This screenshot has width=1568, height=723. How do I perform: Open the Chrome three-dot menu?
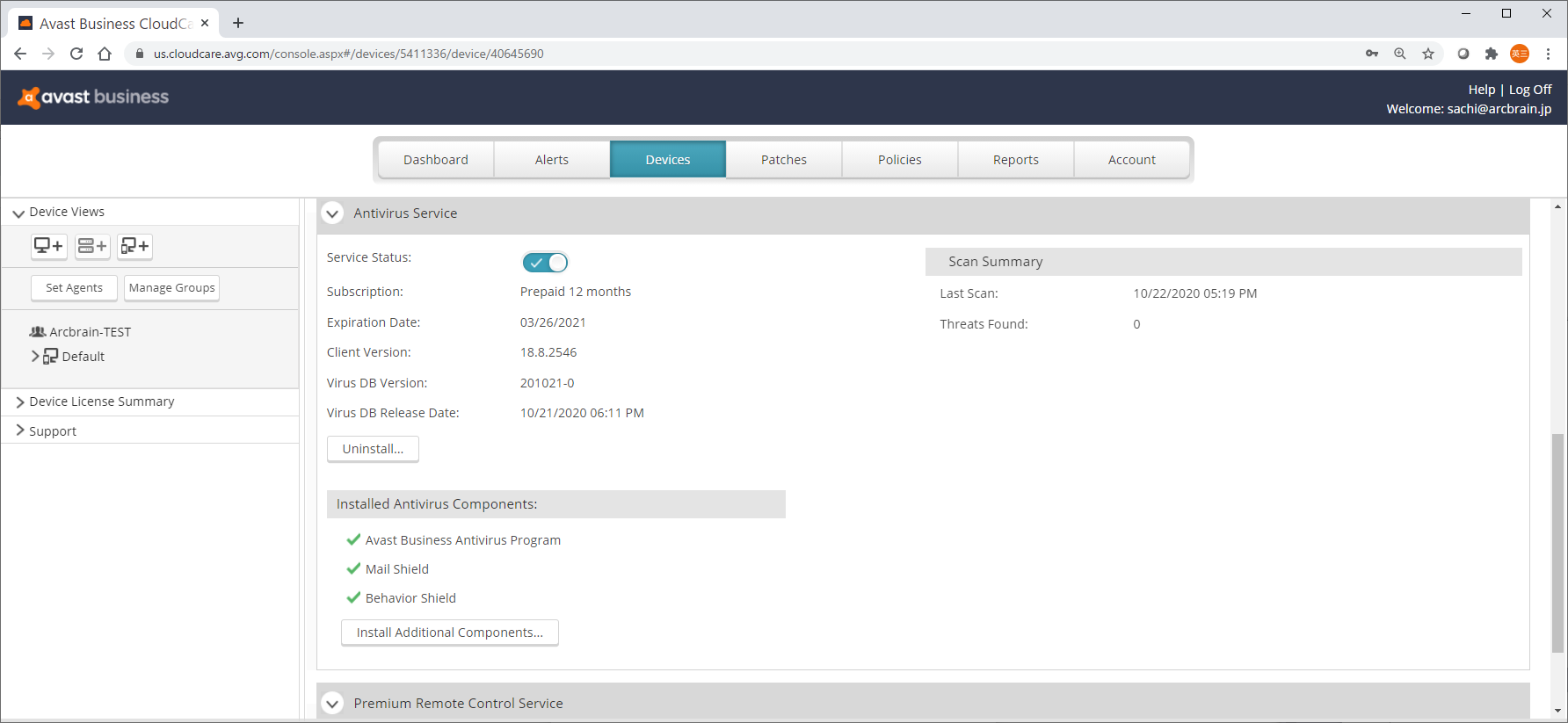1549,54
